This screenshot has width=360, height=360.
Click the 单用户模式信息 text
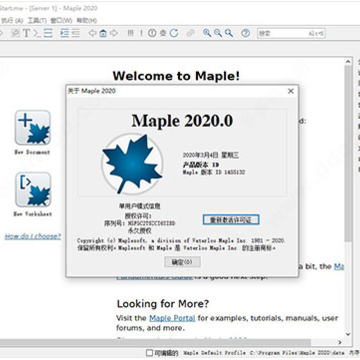pyautogui.click(x=140, y=206)
